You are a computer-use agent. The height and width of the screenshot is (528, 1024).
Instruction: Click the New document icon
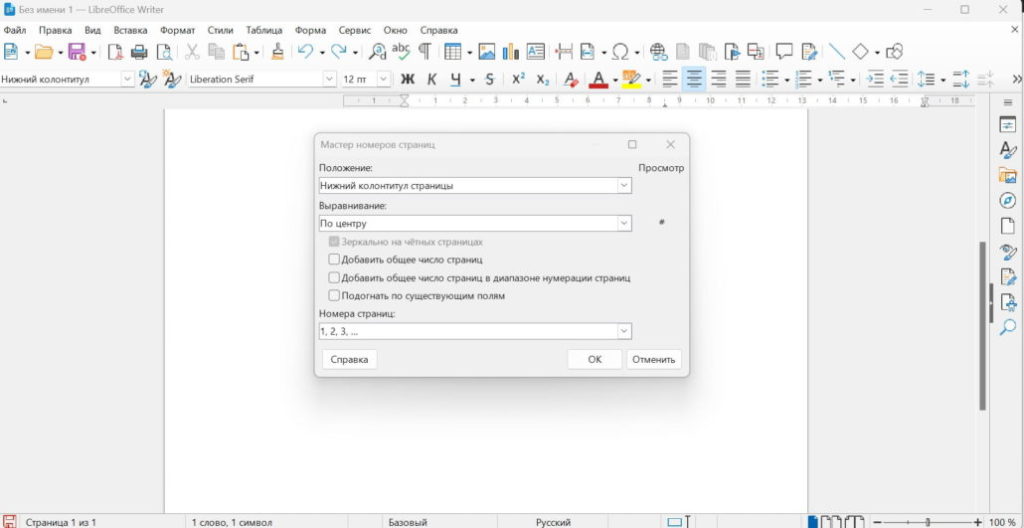pos(11,52)
